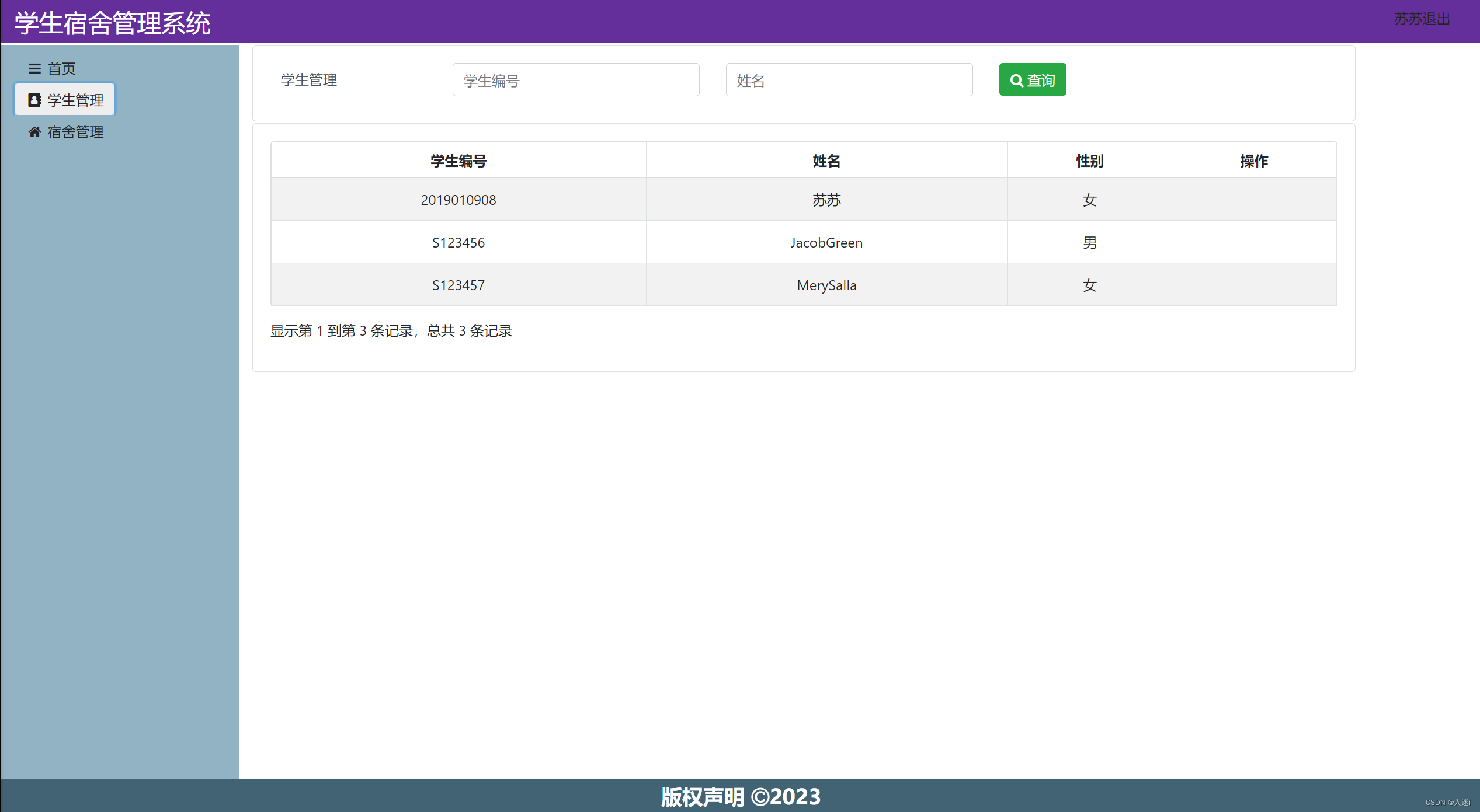Viewport: 1480px width, 812px height.
Task: Select the cell S123457
Action: coord(458,285)
